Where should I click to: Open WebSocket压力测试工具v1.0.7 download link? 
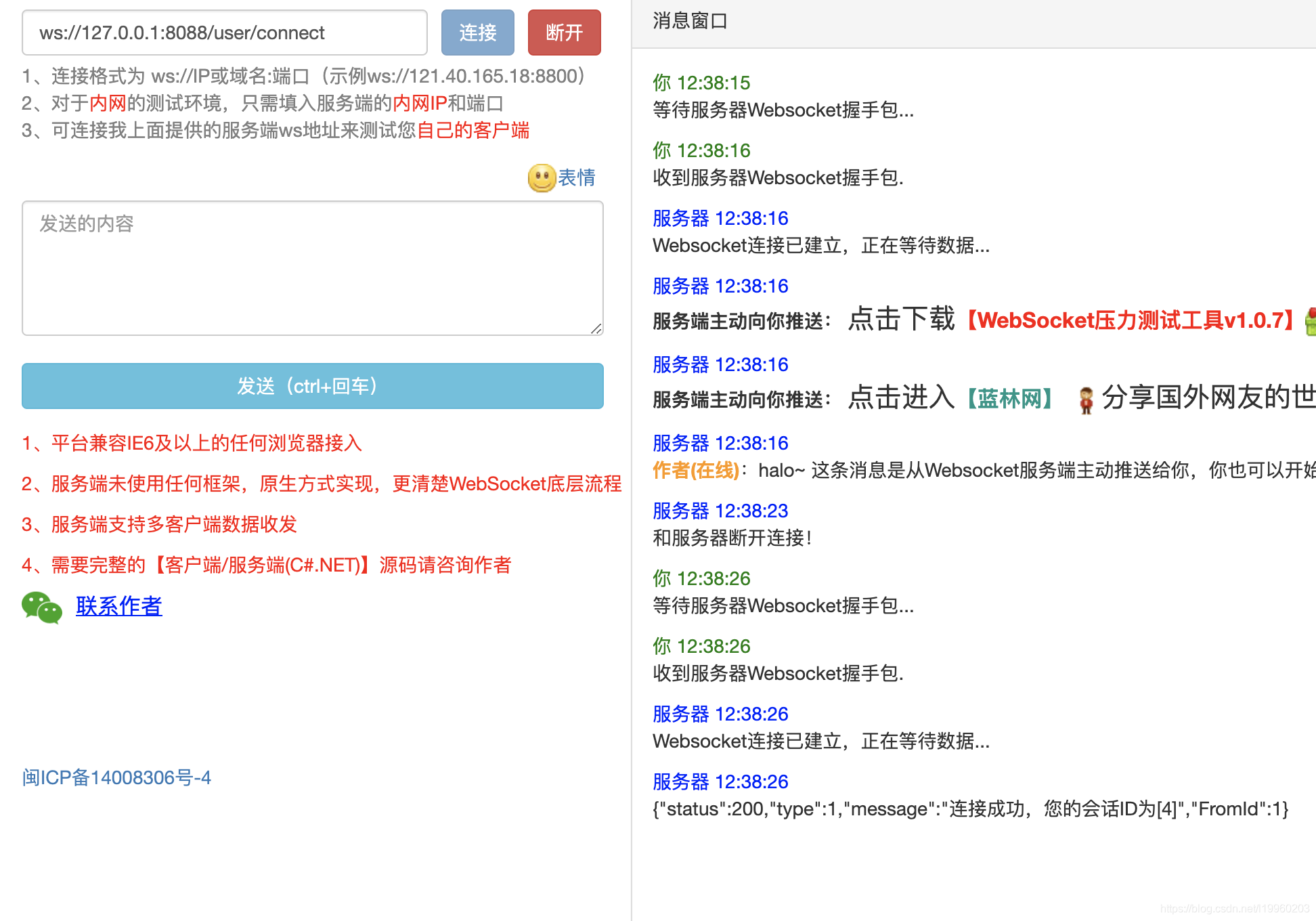[x=1131, y=320]
